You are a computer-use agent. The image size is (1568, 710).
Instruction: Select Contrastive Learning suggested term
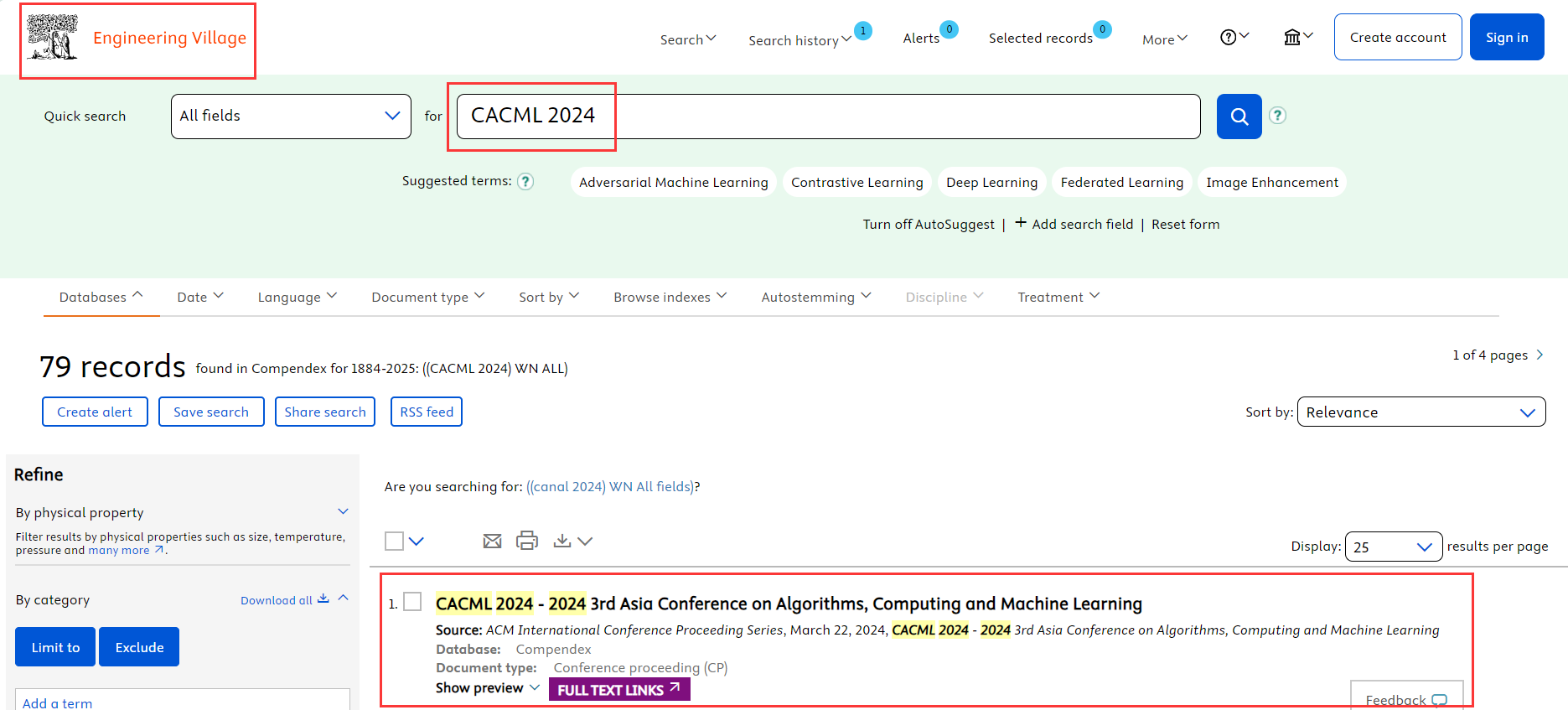point(857,182)
